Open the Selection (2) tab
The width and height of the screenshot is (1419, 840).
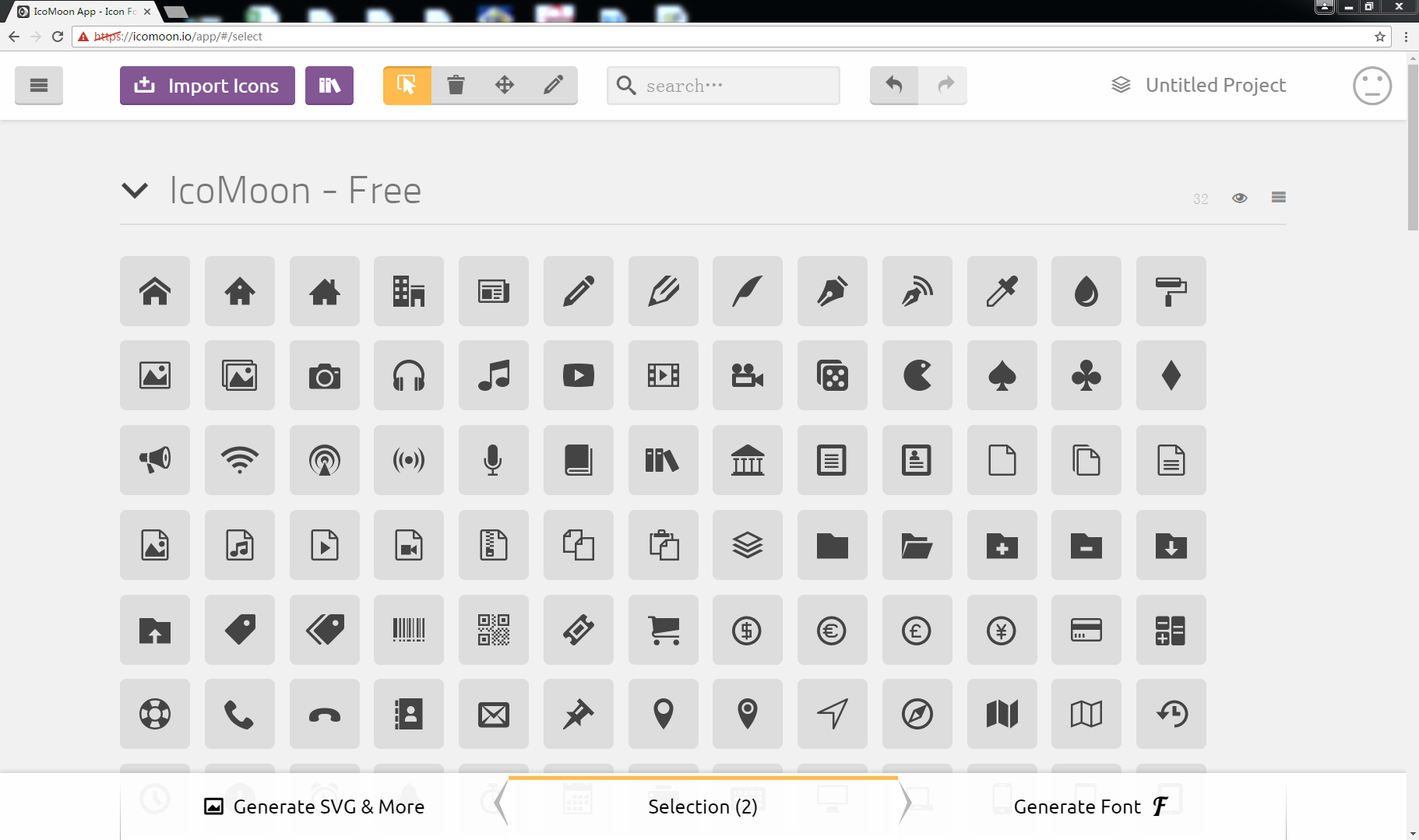click(x=703, y=807)
